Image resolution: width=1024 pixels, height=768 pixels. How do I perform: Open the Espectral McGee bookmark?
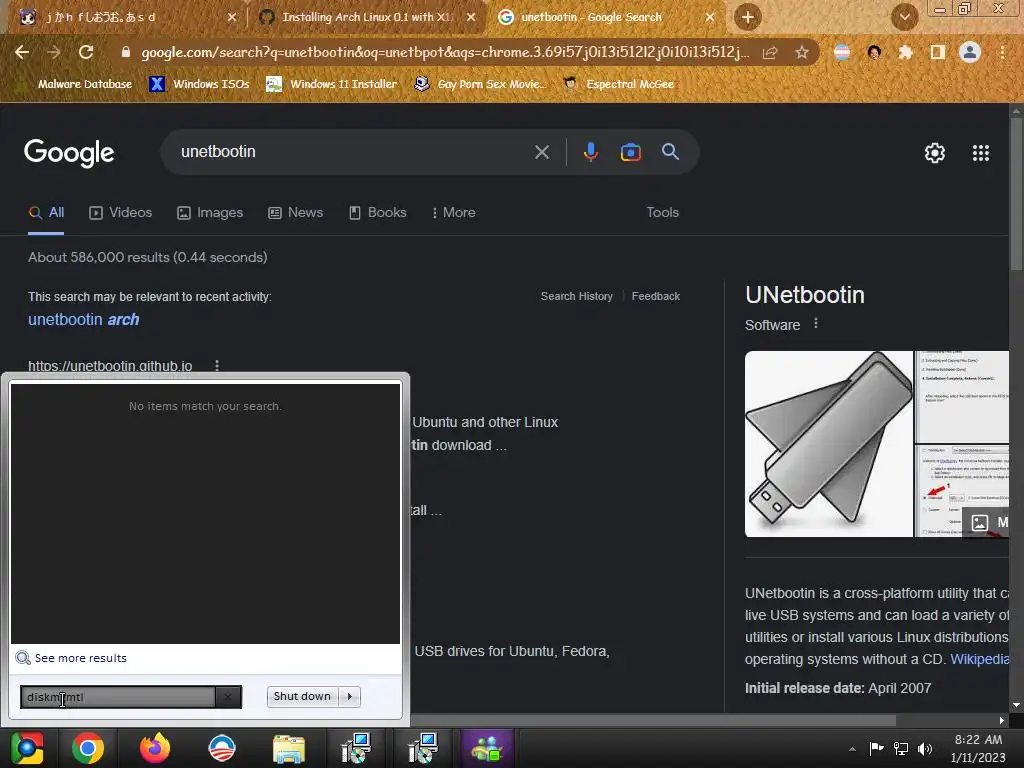(x=618, y=84)
